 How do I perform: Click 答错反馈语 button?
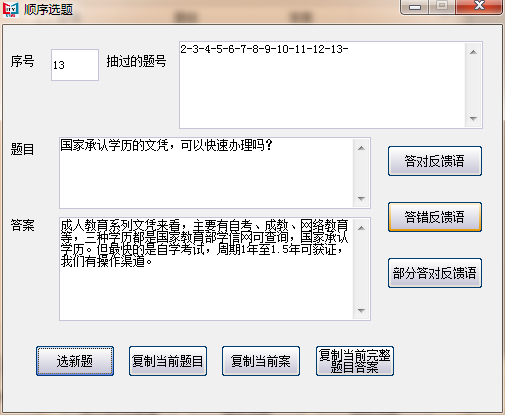(435, 217)
